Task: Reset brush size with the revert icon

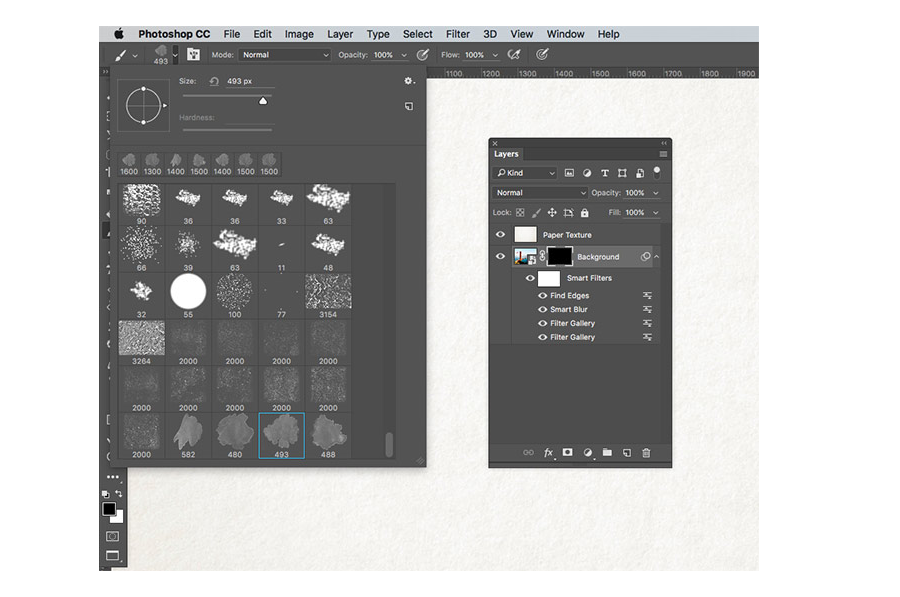Action: [x=214, y=82]
